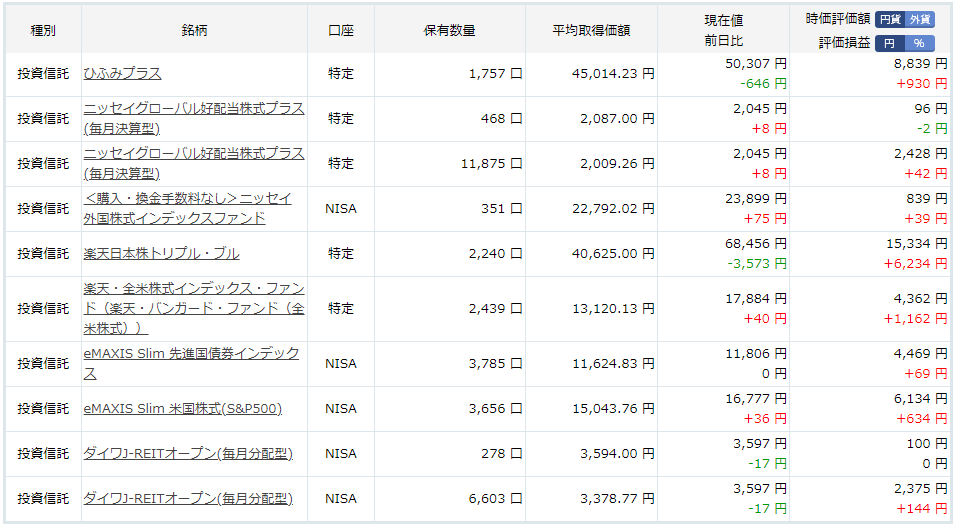Select the 68,456 円 current price

tap(756, 244)
